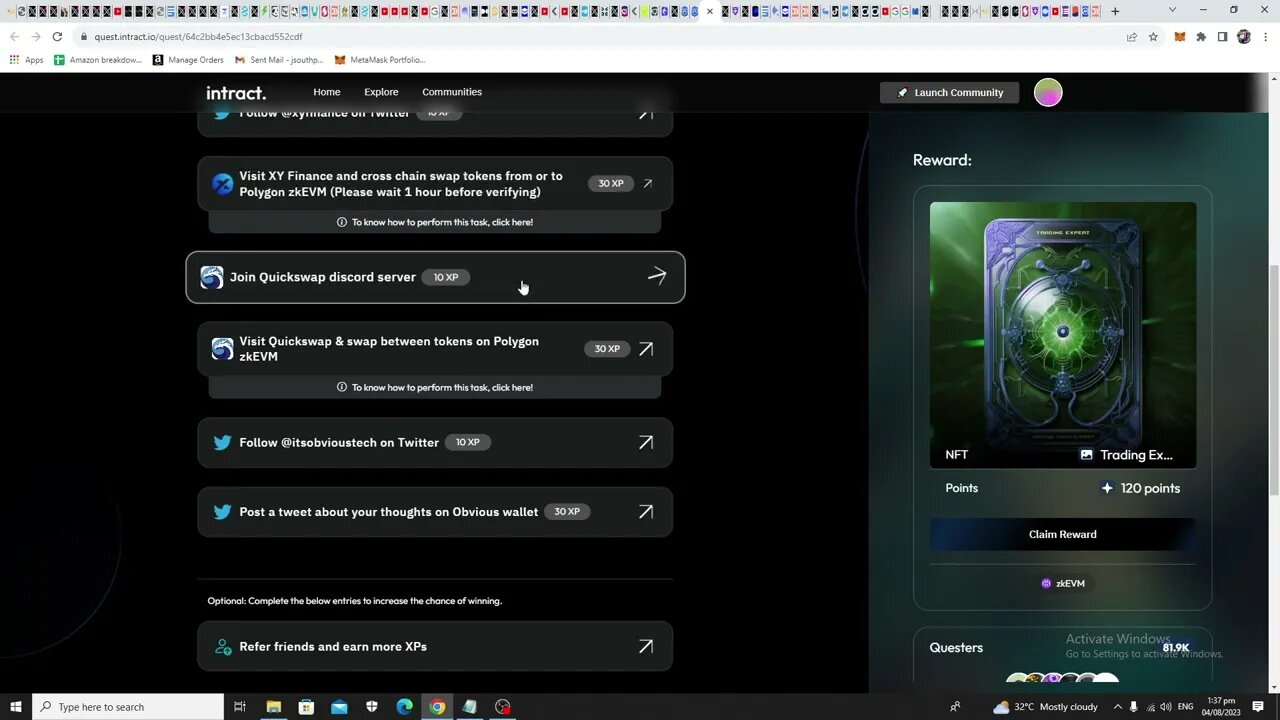Open the Manage Orders bookmark
Screen dimensions: 1280x720
(188, 60)
